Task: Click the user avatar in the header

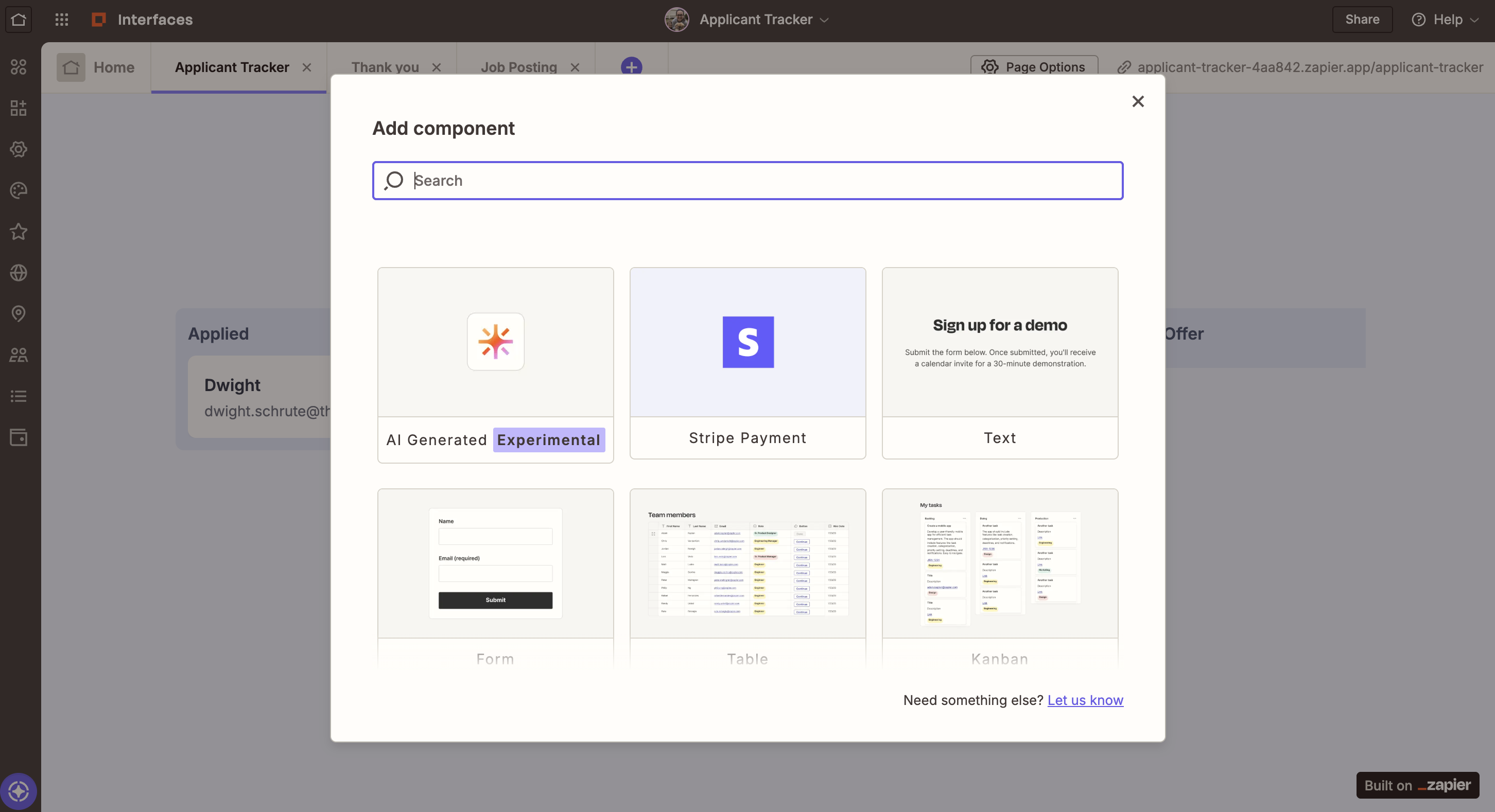Action: coord(676,20)
